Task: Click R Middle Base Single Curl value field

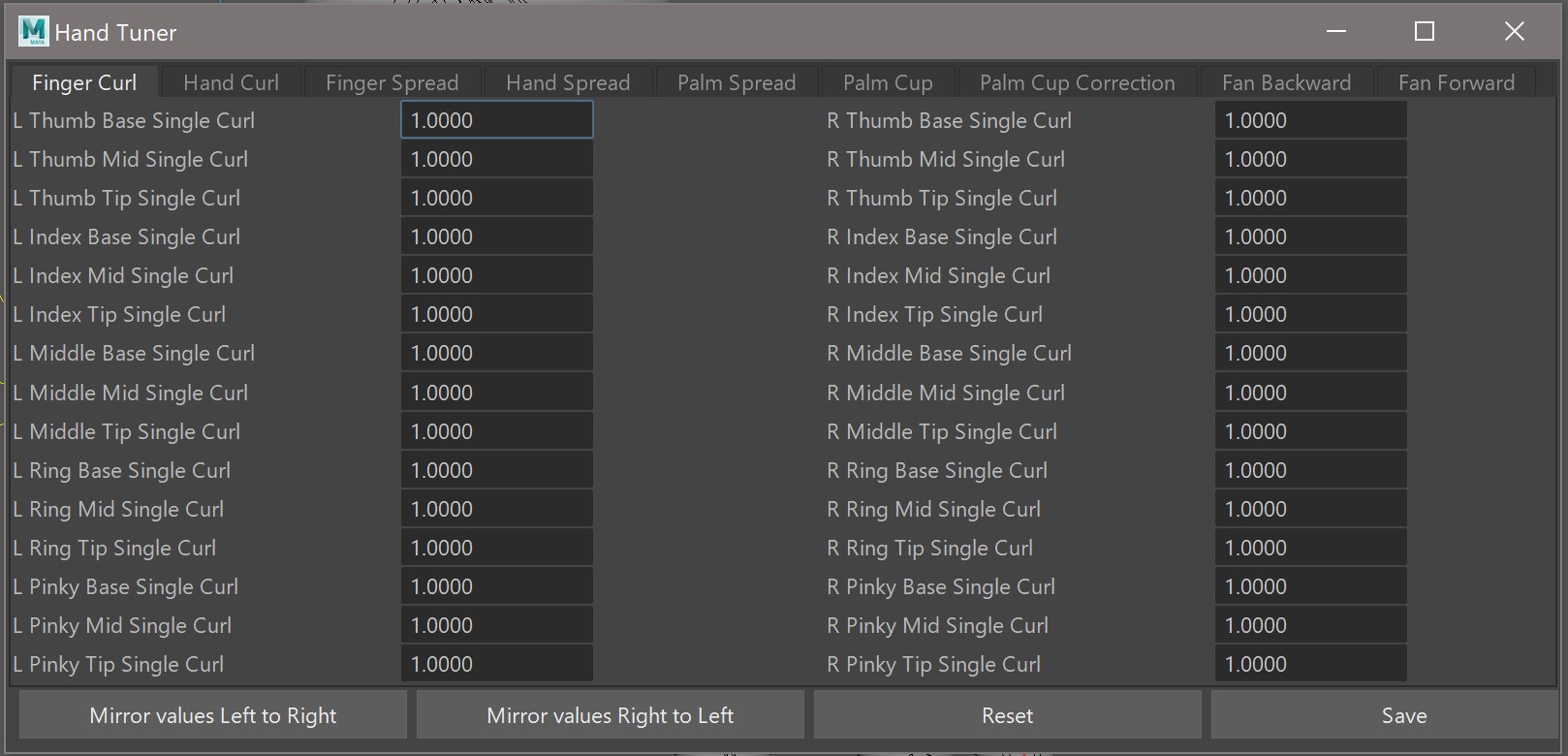Action: 1311,353
